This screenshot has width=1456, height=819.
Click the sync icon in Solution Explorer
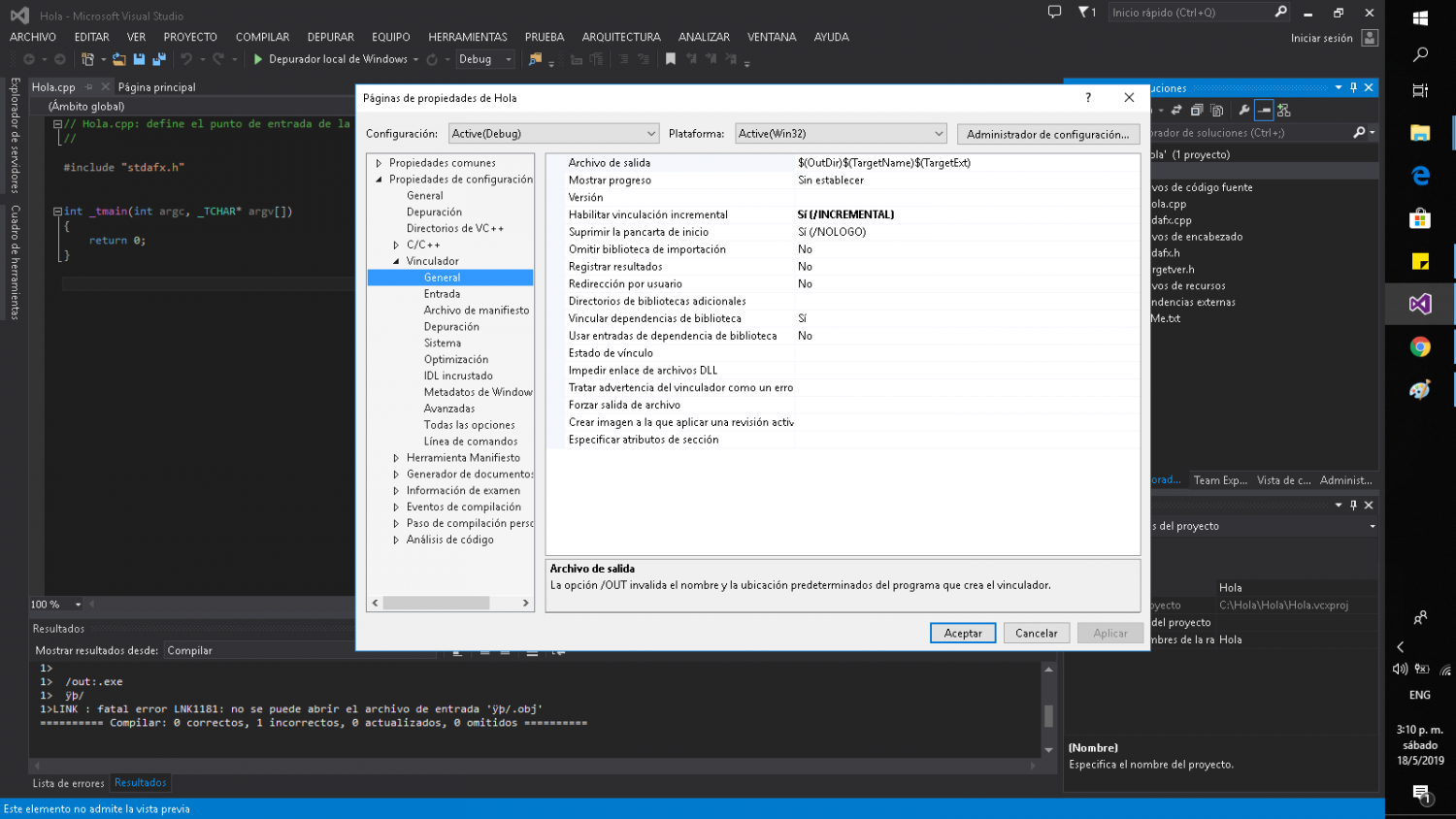1176,110
